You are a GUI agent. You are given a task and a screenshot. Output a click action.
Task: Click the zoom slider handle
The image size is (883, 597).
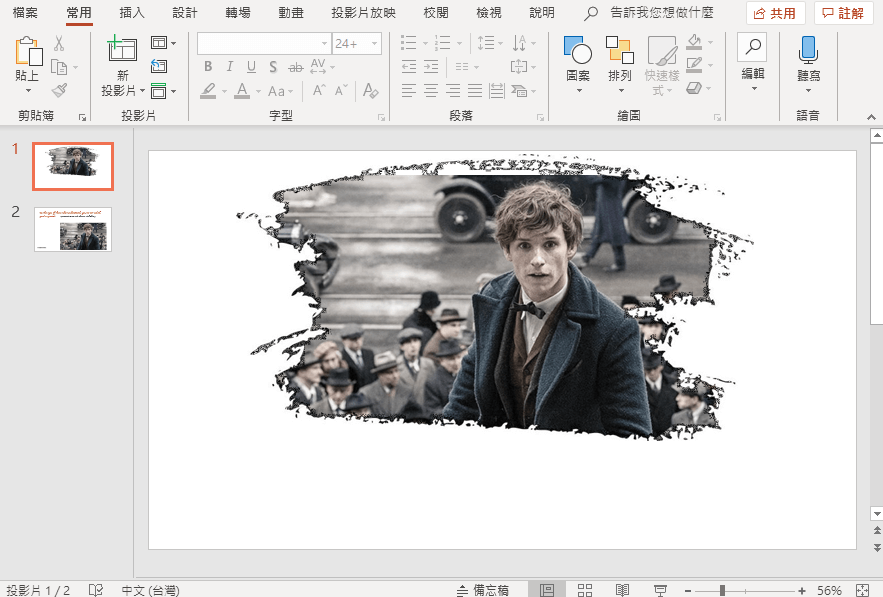(722, 590)
